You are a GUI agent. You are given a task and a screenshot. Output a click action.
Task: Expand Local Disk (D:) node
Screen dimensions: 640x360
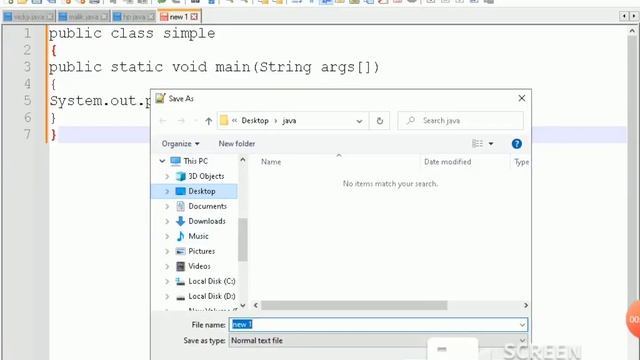coord(167,296)
